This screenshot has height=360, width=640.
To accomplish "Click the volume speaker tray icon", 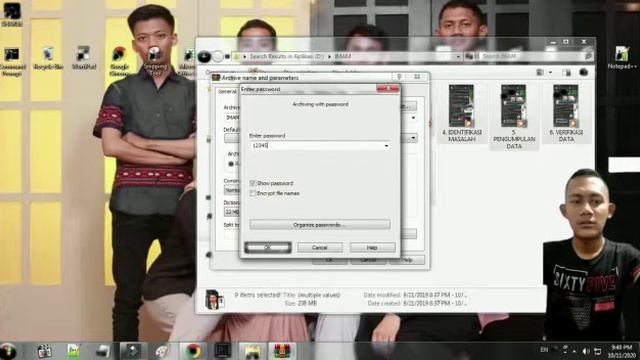I will tap(586, 351).
